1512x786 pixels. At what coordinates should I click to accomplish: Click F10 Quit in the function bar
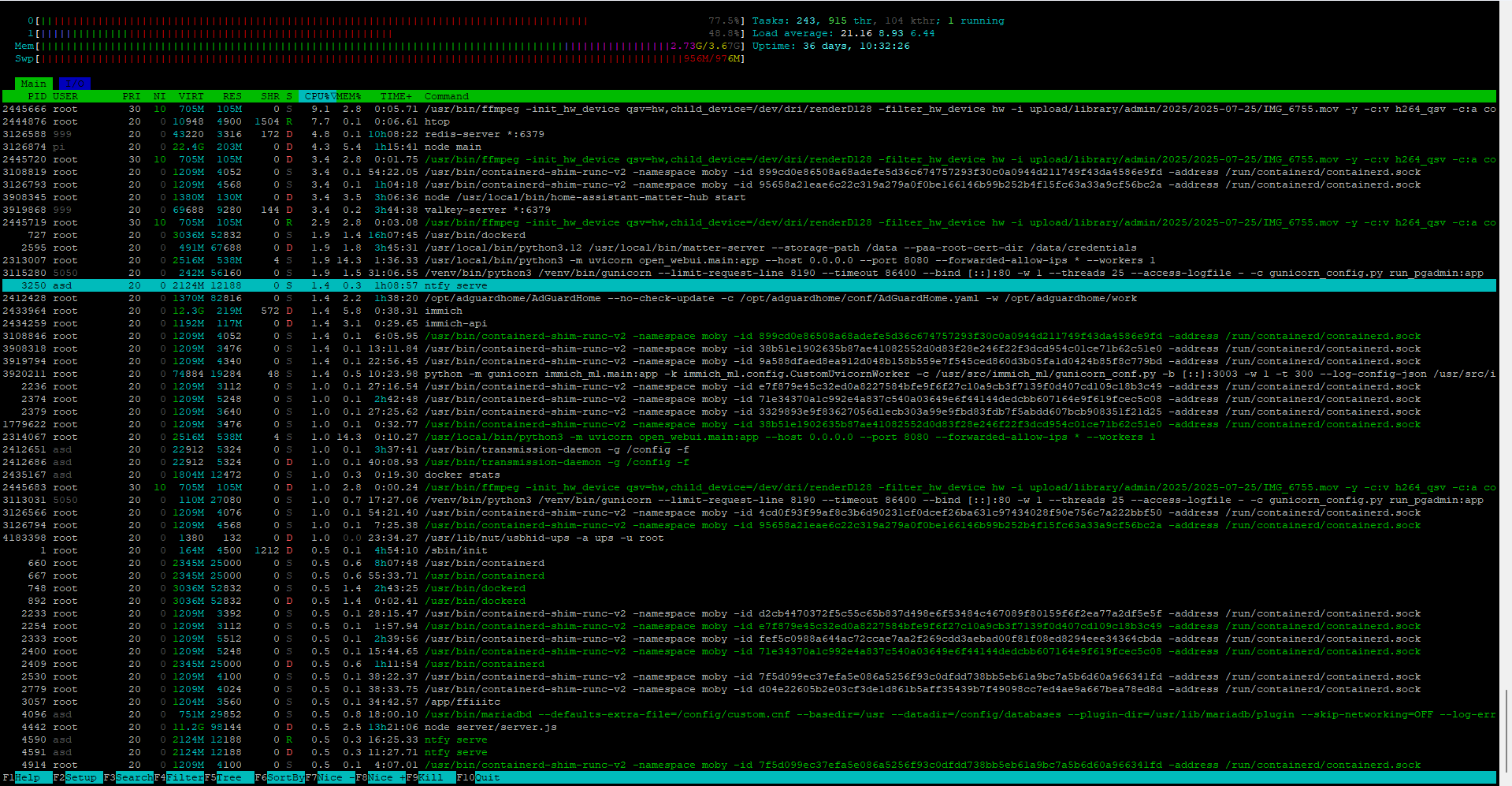point(478,777)
